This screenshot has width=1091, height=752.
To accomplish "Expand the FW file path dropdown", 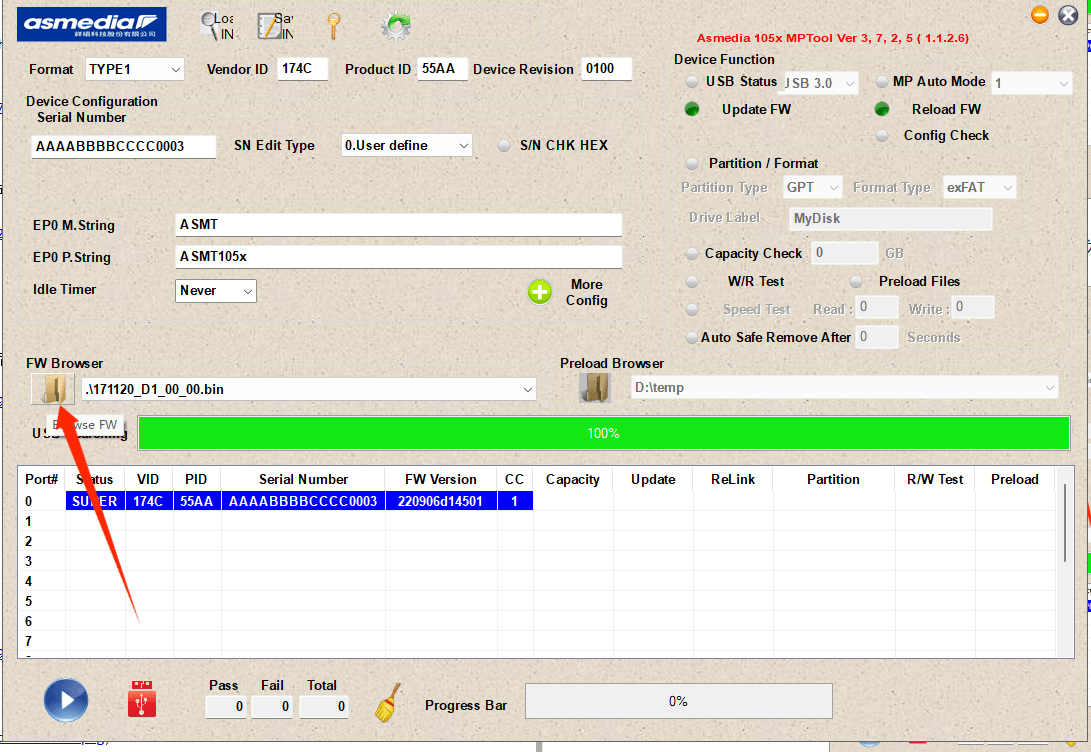I will coord(527,390).
